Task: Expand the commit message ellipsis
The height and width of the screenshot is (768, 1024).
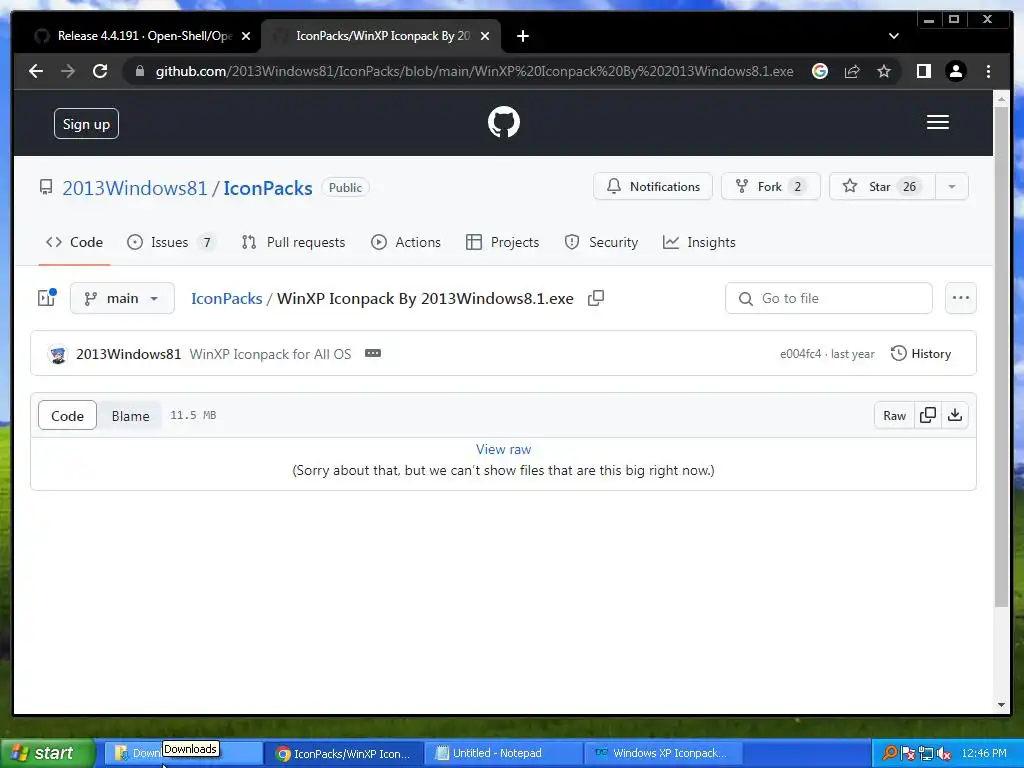Action: [373, 353]
